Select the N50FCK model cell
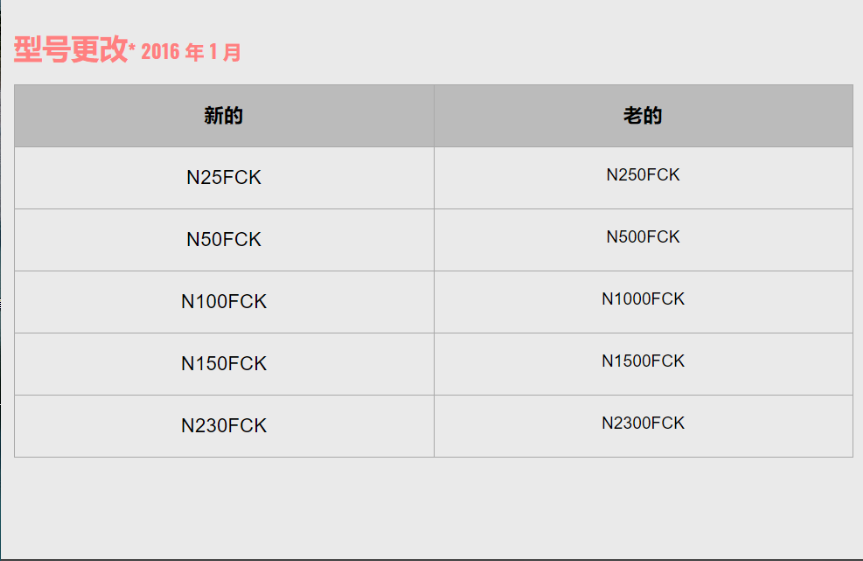 click(224, 239)
